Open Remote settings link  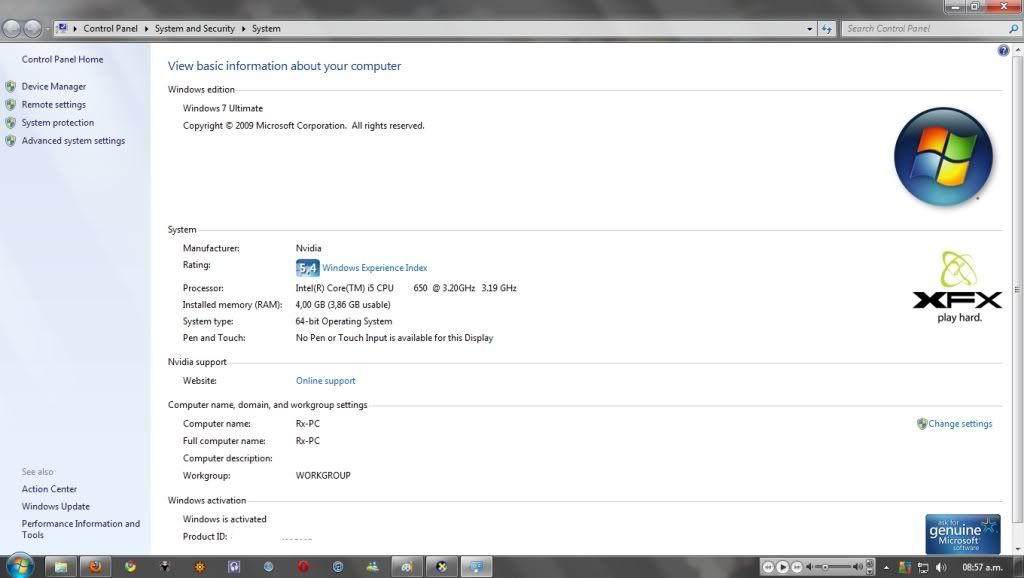54,104
